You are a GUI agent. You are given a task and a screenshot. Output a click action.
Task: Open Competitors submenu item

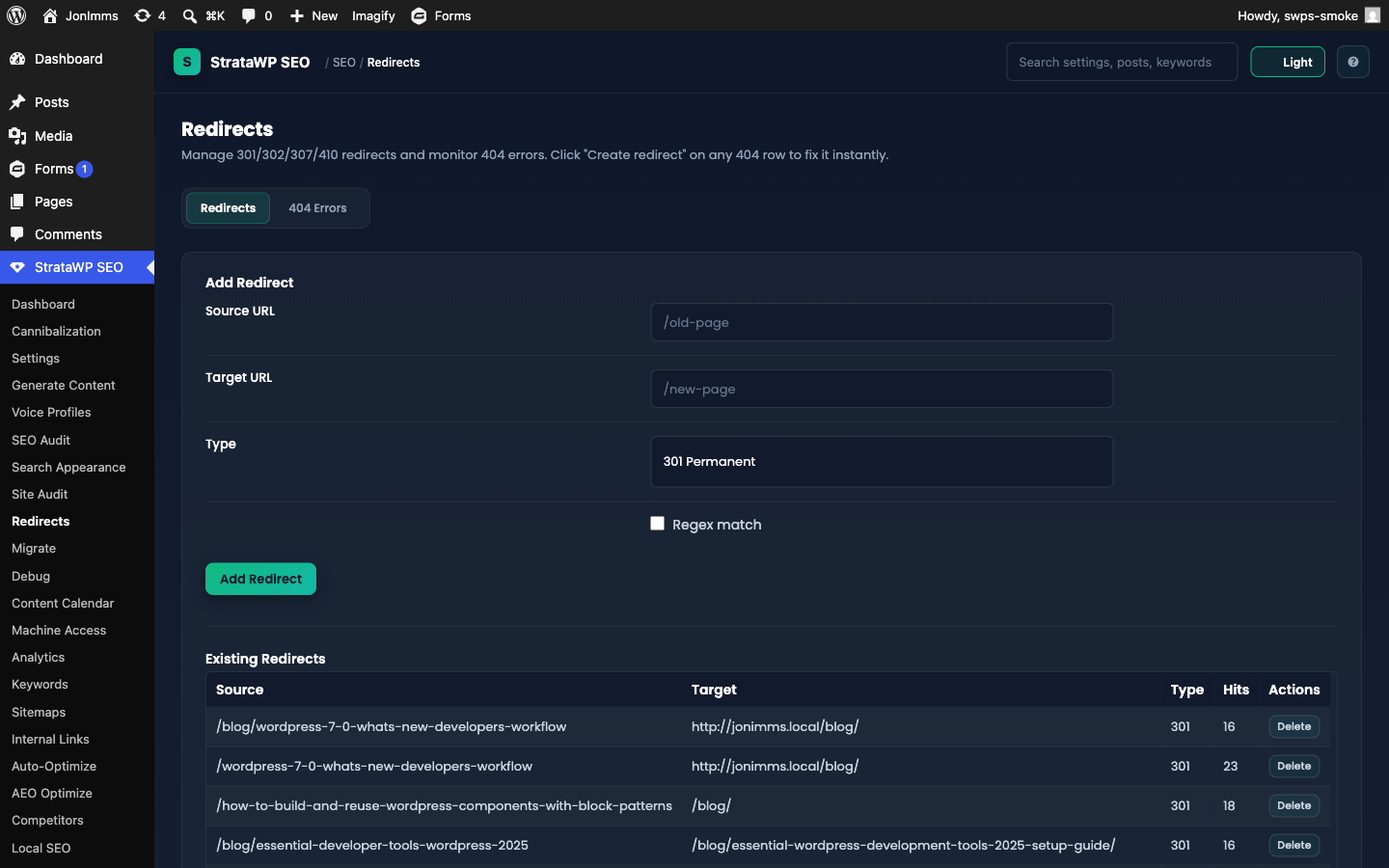(47, 820)
